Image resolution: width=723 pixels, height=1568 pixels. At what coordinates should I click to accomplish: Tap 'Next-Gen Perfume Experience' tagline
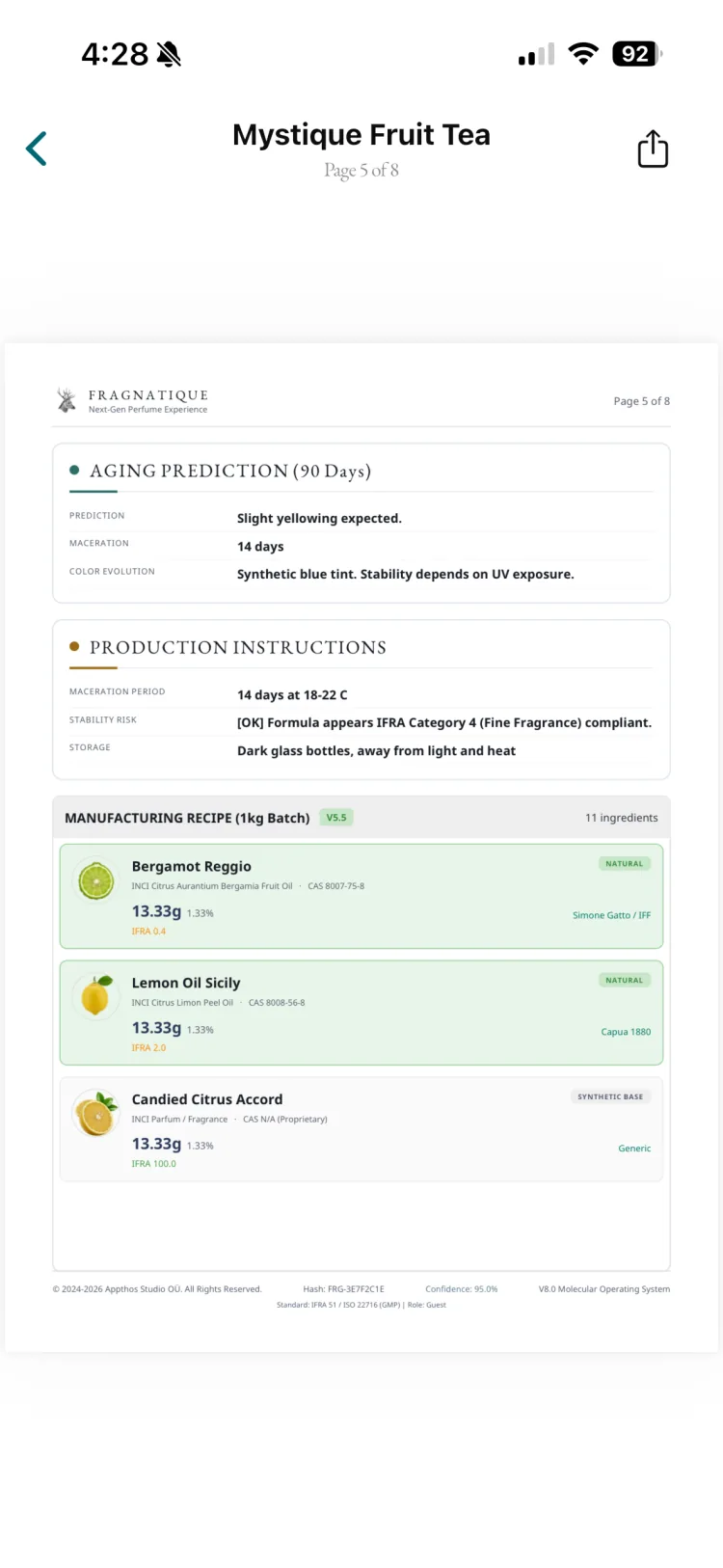click(x=147, y=410)
